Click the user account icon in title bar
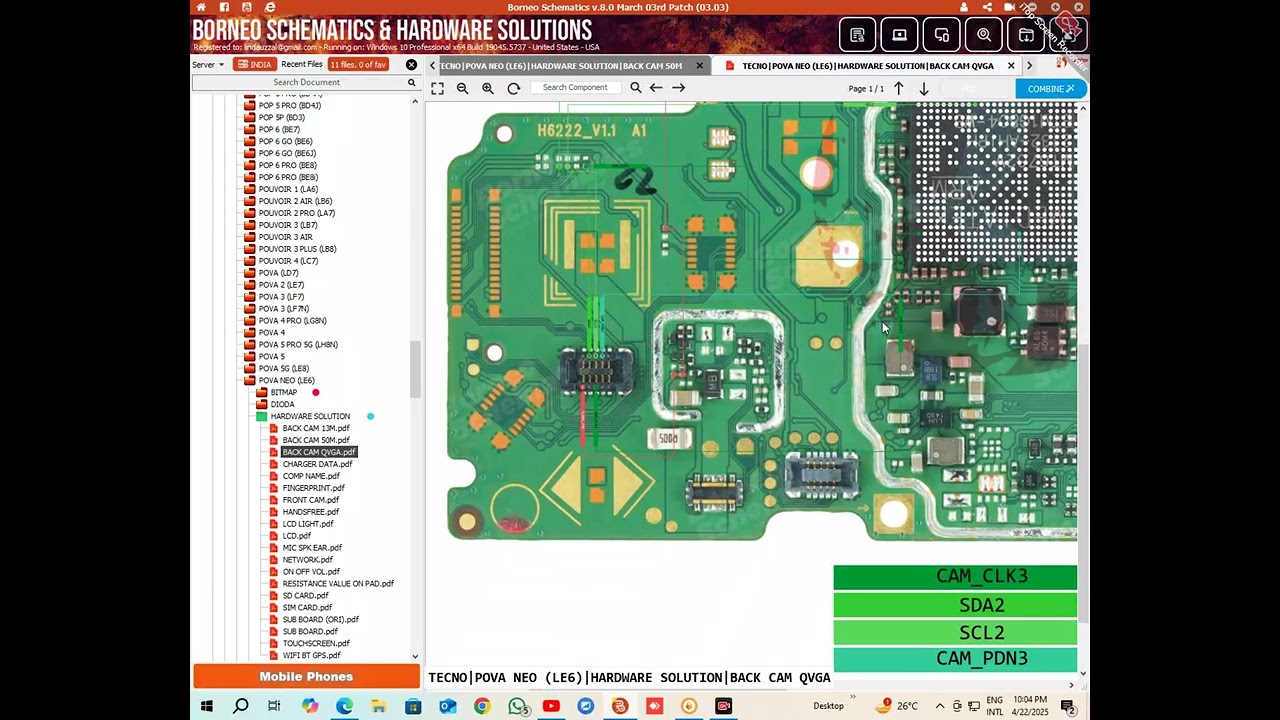 click(964, 7)
